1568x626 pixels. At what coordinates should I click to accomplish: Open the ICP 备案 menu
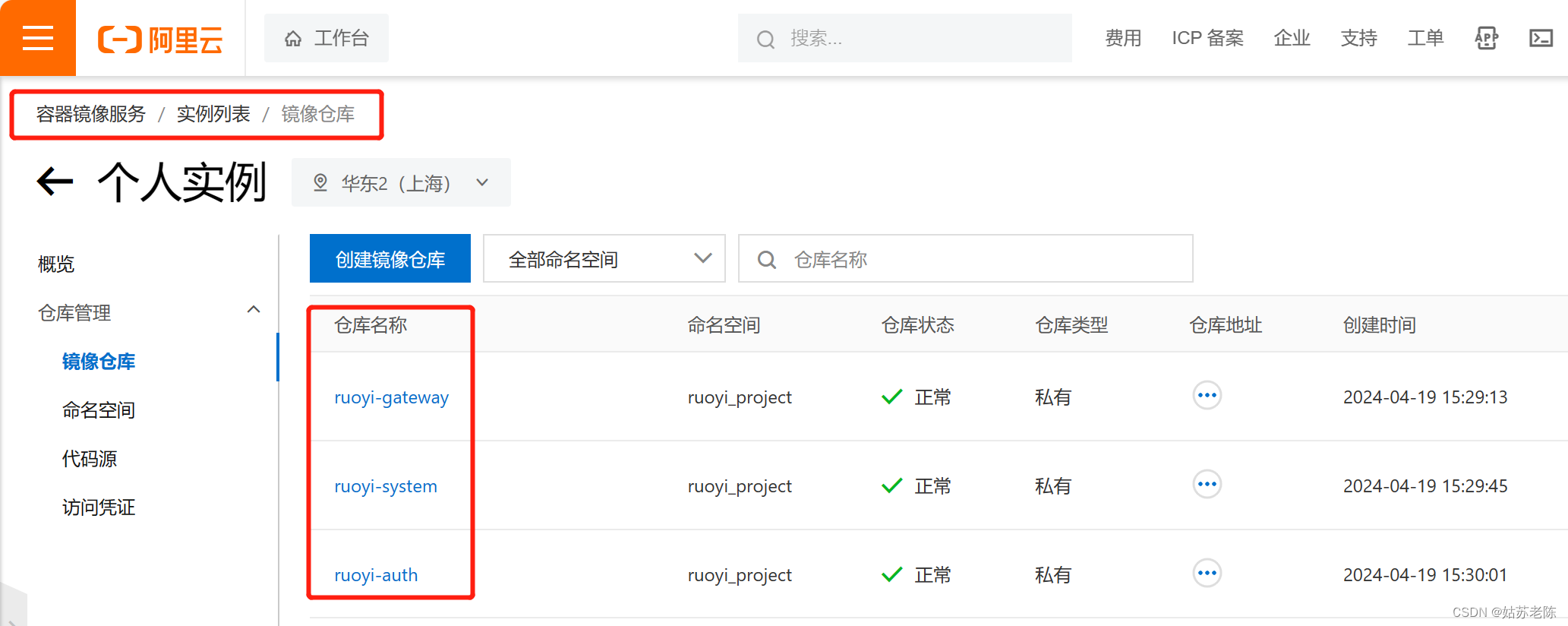(1207, 38)
